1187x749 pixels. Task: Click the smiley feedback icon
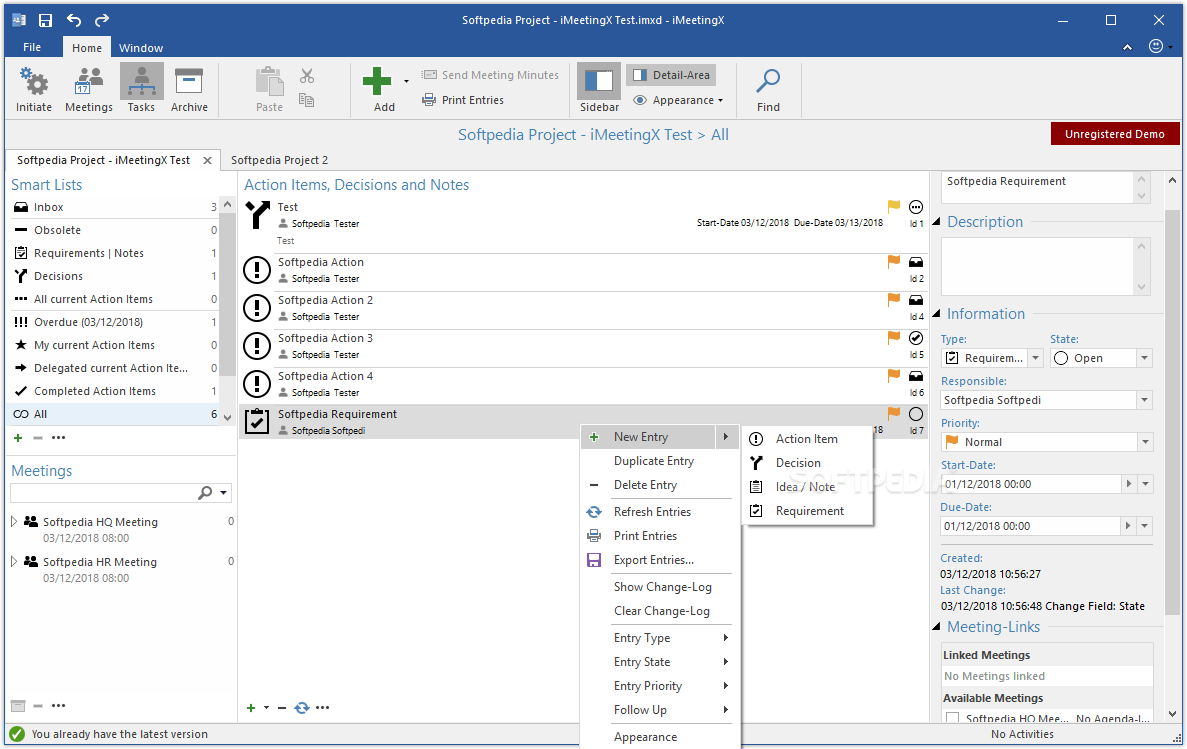coord(1156,46)
